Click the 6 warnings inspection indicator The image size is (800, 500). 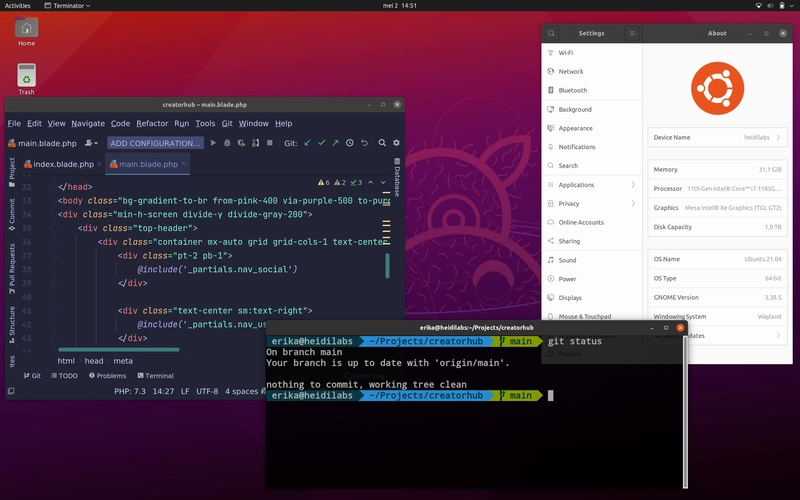coord(324,182)
